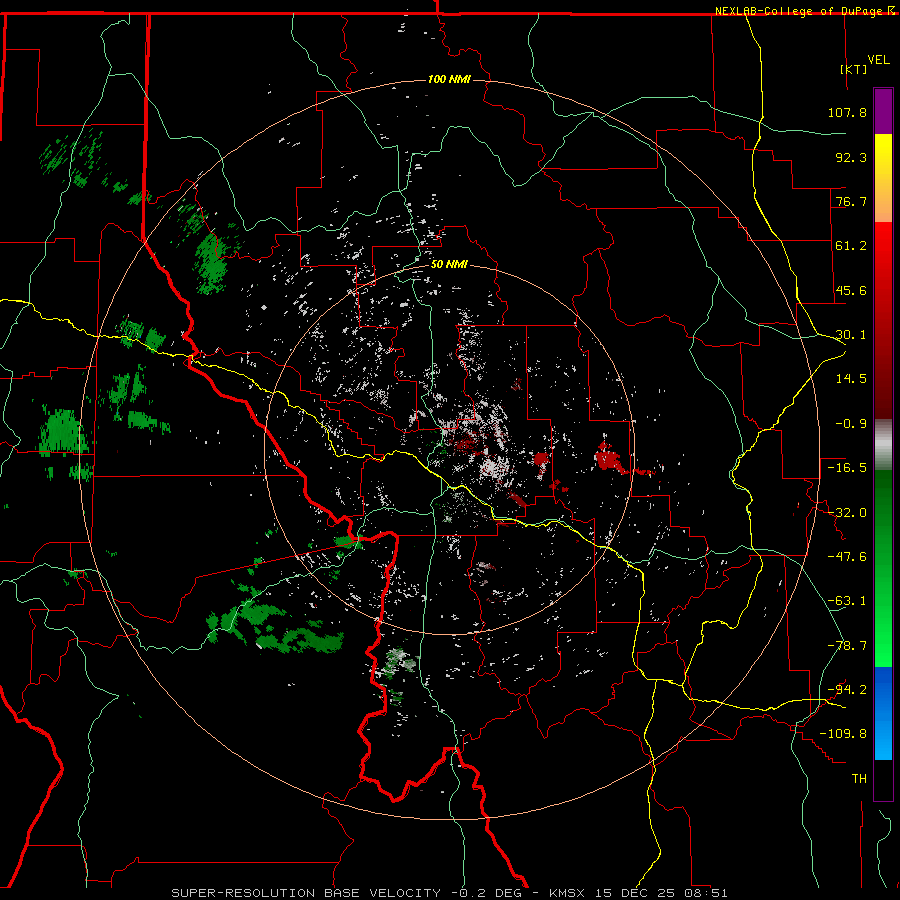The height and width of the screenshot is (900, 900).
Task: Click the VEL legend title
Action: point(878,60)
